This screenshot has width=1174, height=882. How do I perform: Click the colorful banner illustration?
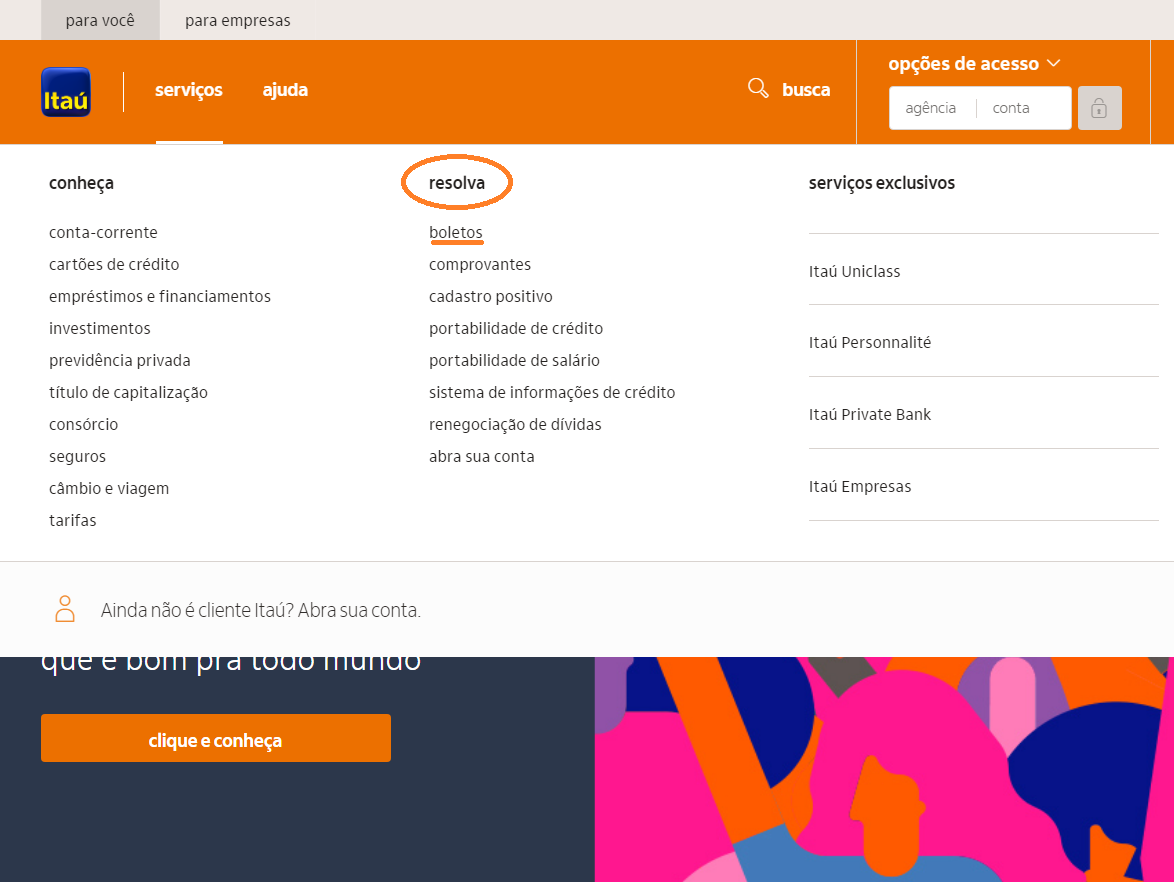point(884,769)
